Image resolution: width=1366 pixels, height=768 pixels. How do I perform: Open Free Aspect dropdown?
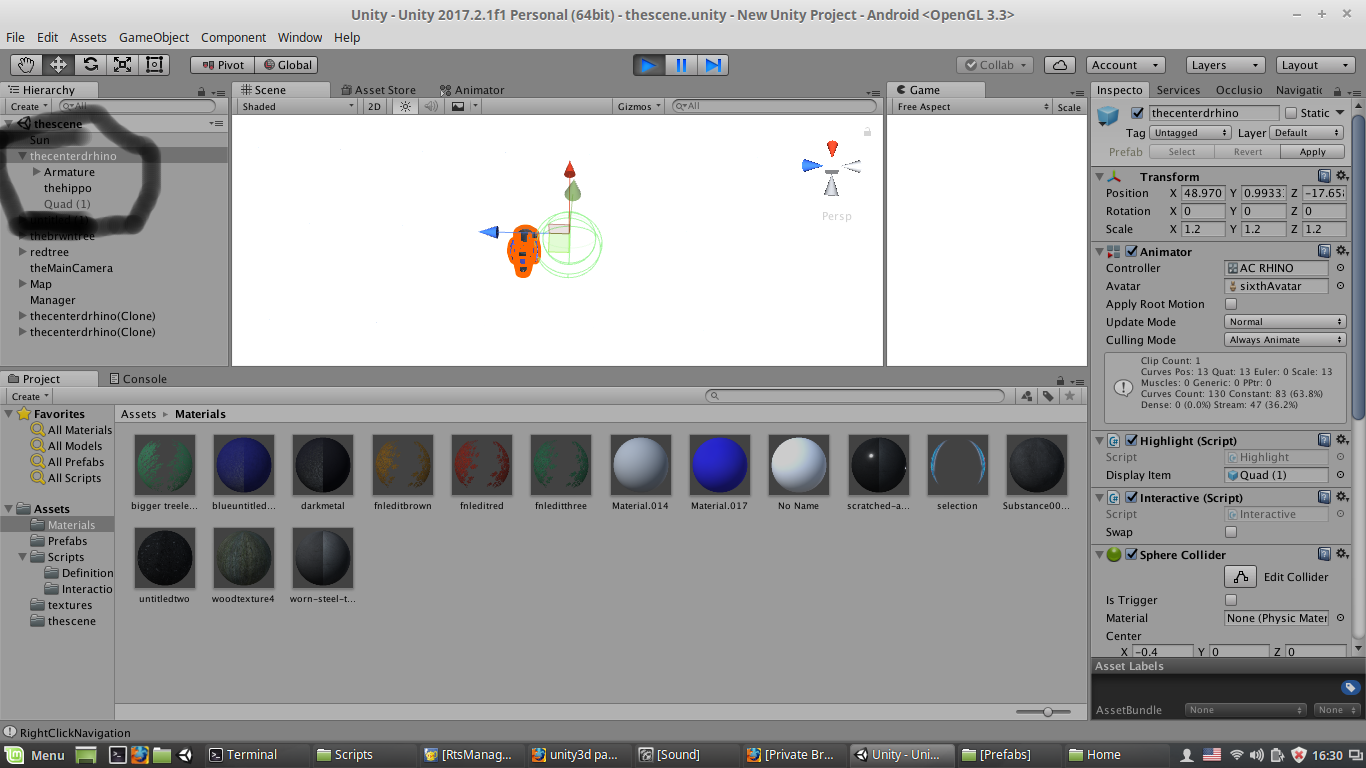972,107
